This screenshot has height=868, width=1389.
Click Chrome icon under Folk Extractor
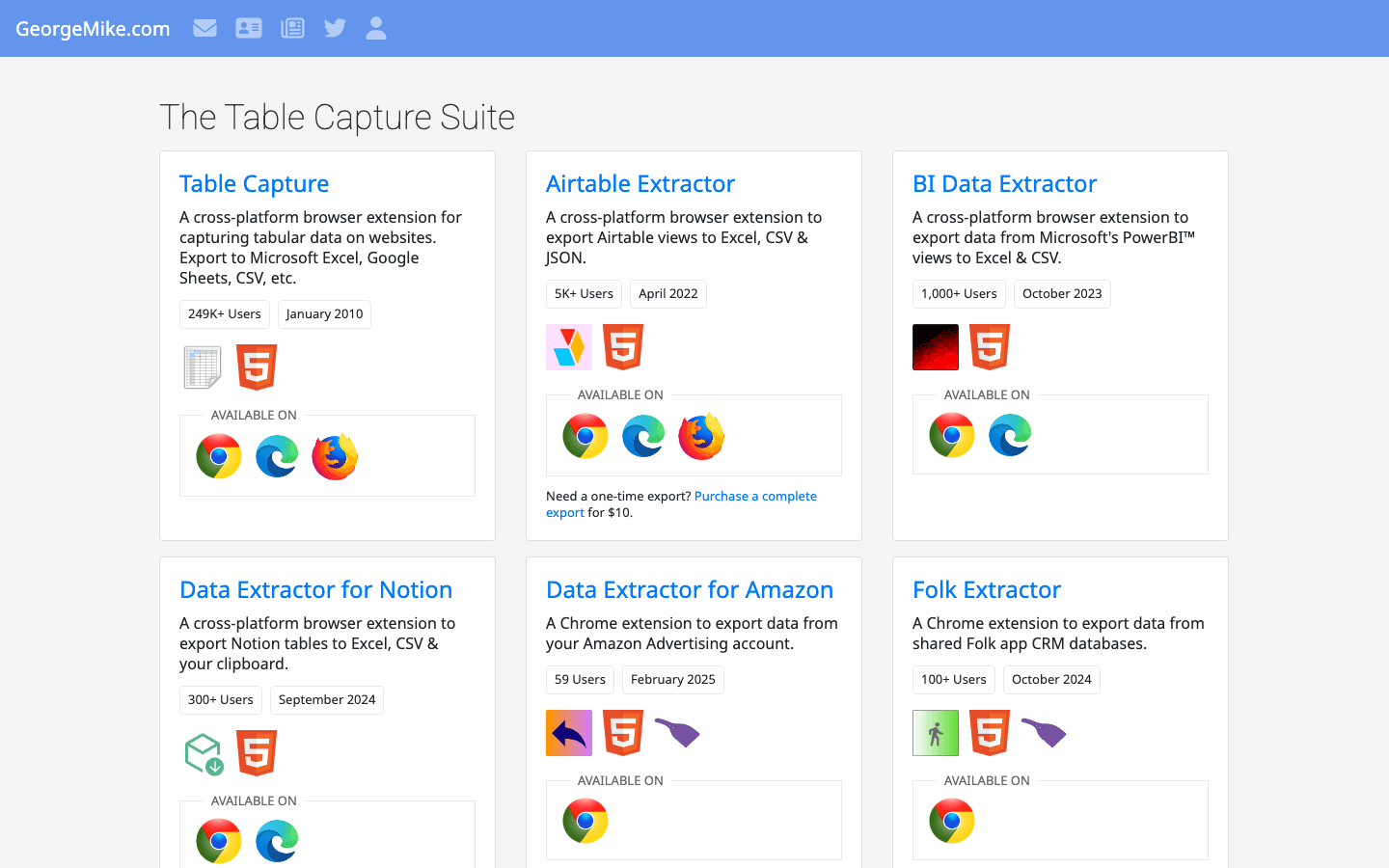(952, 821)
